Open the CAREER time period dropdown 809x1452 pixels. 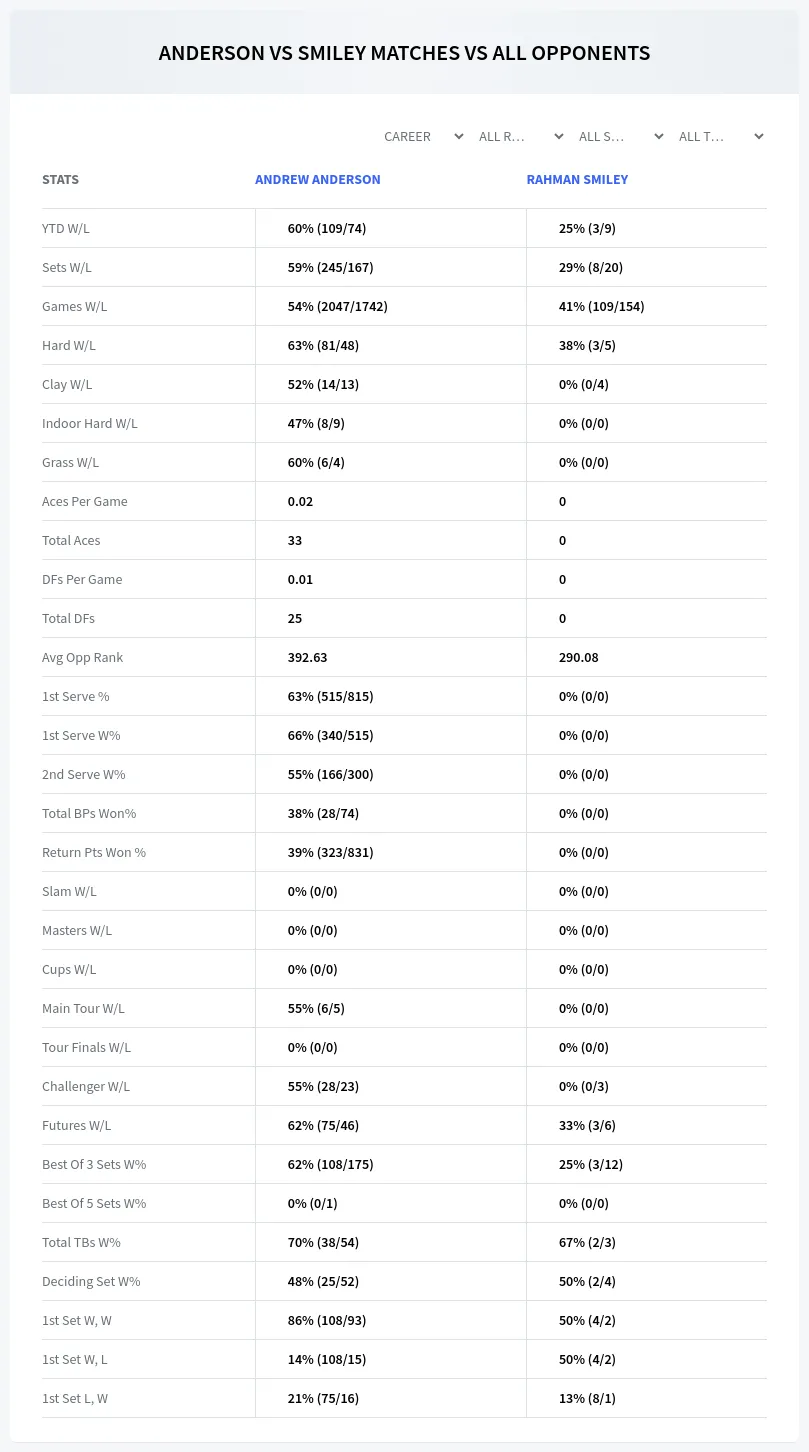click(422, 137)
